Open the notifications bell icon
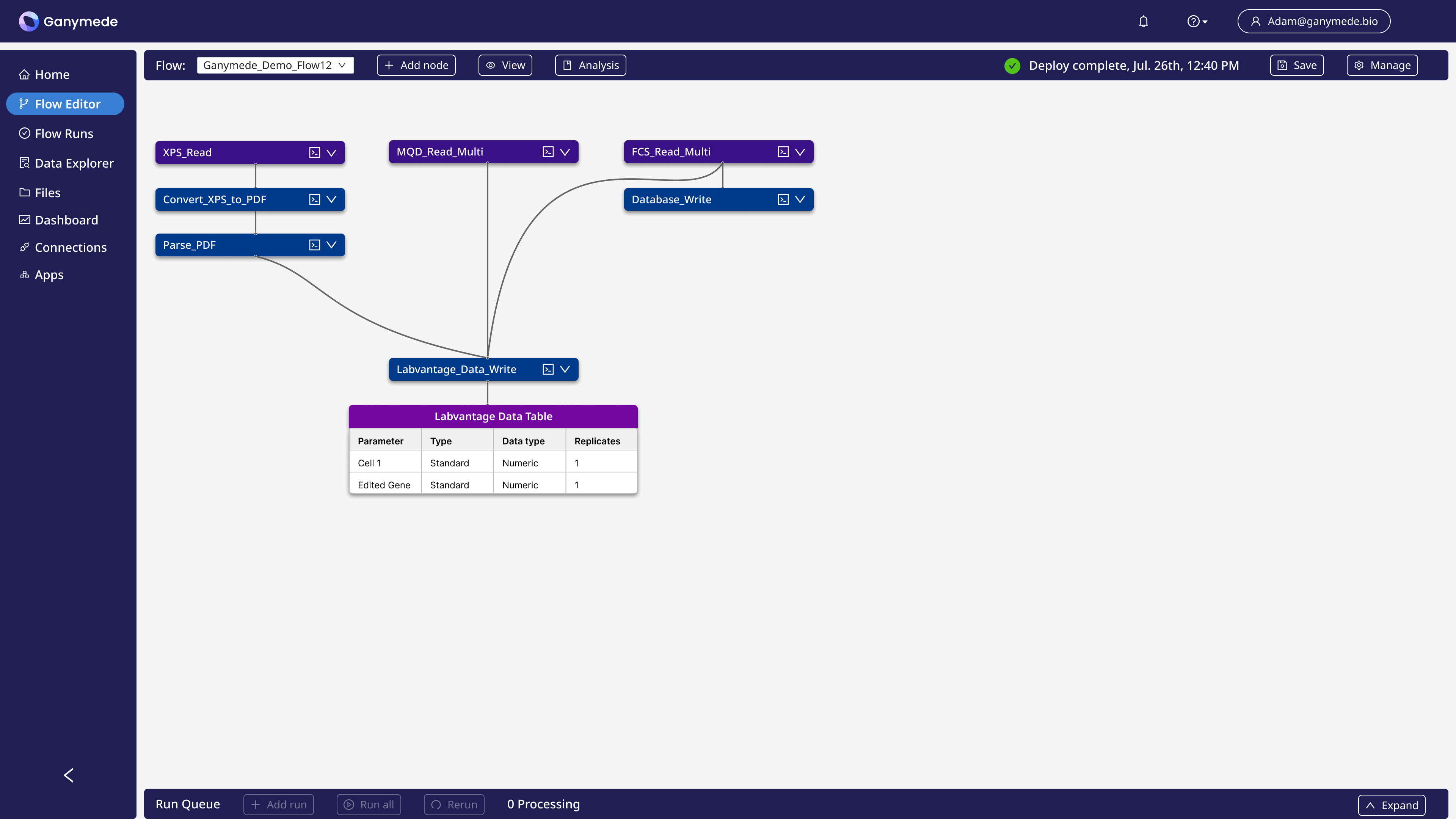This screenshot has width=1456, height=819. click(x=1143, y=22)
